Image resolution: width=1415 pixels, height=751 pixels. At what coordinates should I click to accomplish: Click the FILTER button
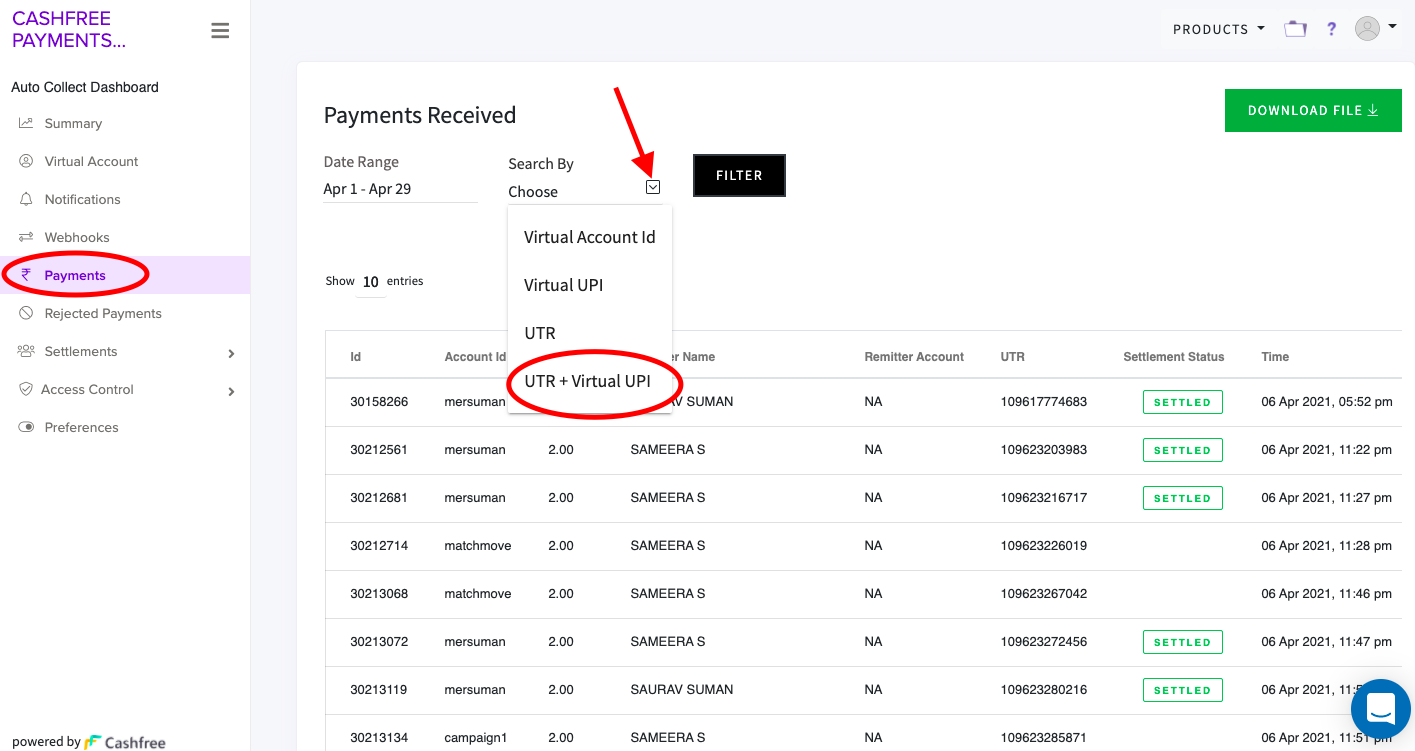tap(739, 175)
